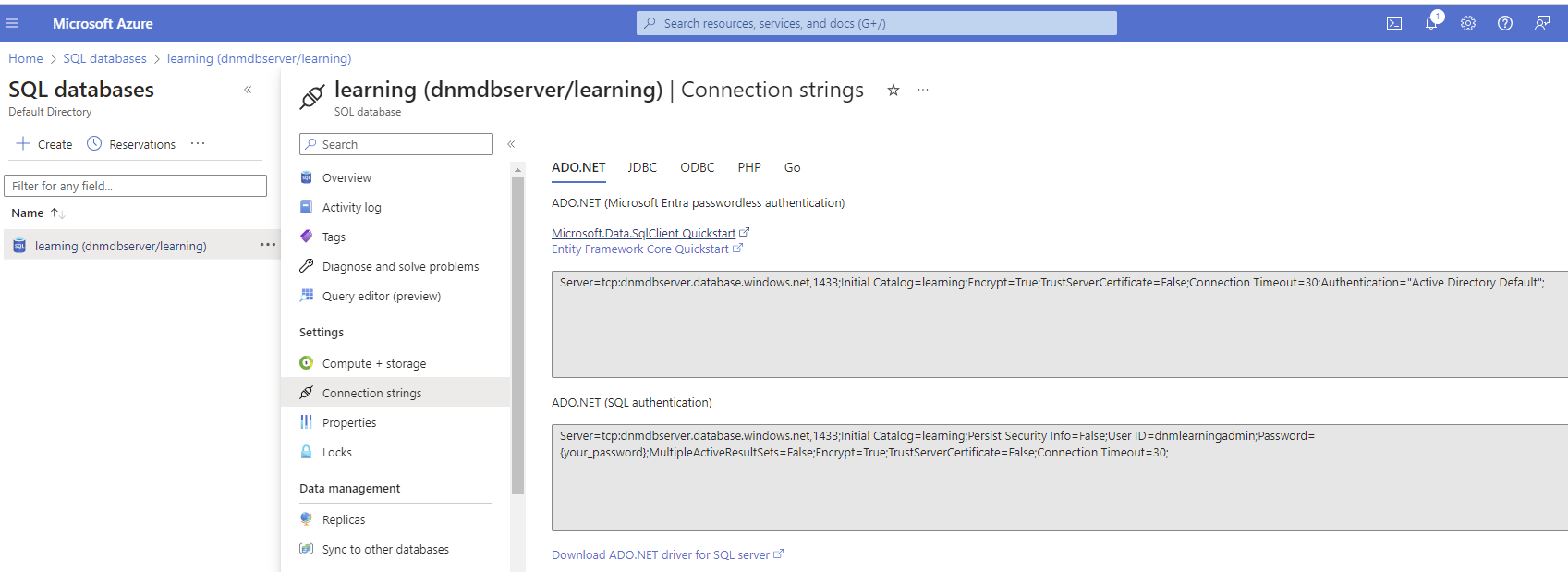
Task: Switch to the PHP tab
Action: coord(749,167)
